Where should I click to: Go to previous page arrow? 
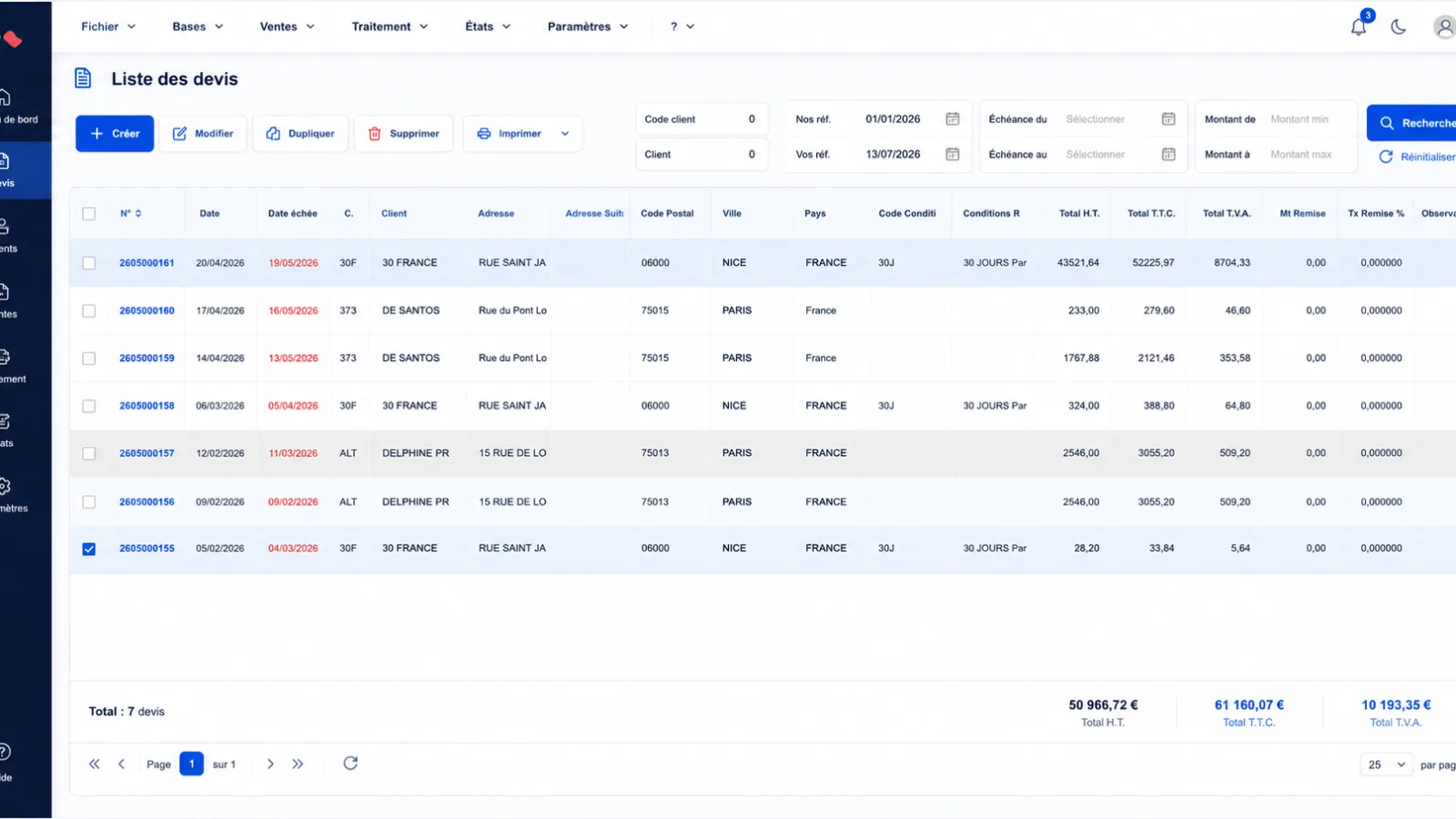coord(121,764)
